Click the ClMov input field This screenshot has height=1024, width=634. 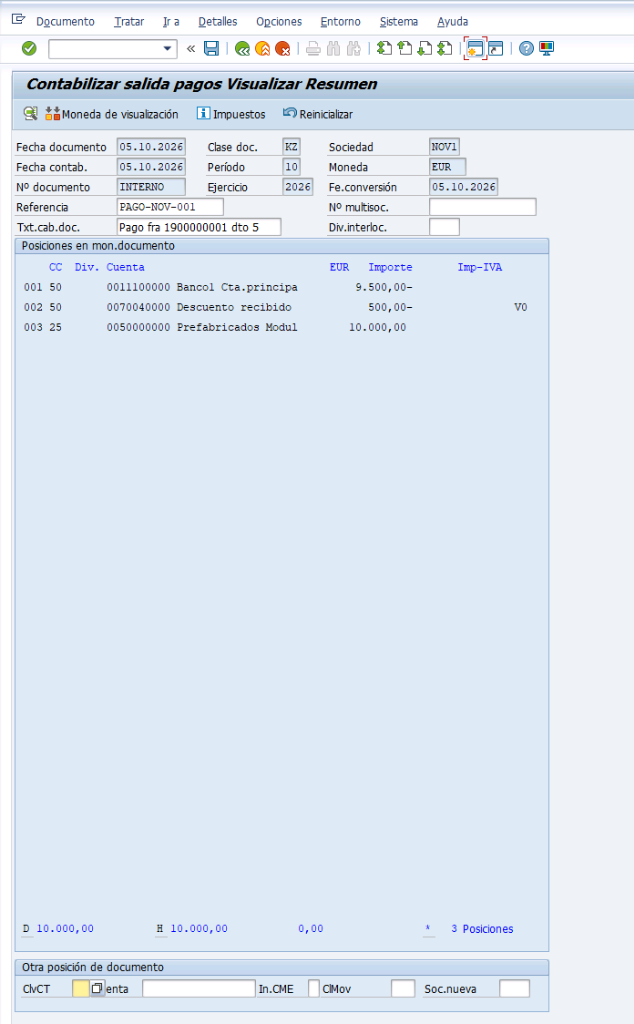(x=403, y=988)
